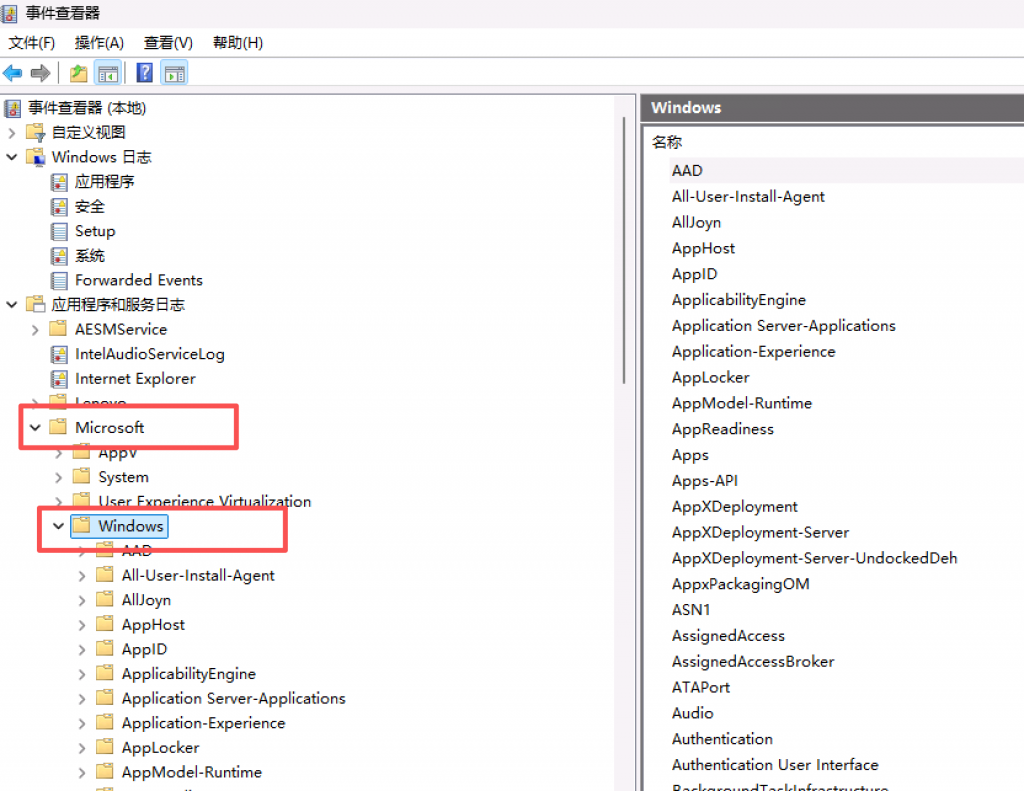Toggle the Show/Hide Console Tree icon
1024x791 pixels.
107,73
